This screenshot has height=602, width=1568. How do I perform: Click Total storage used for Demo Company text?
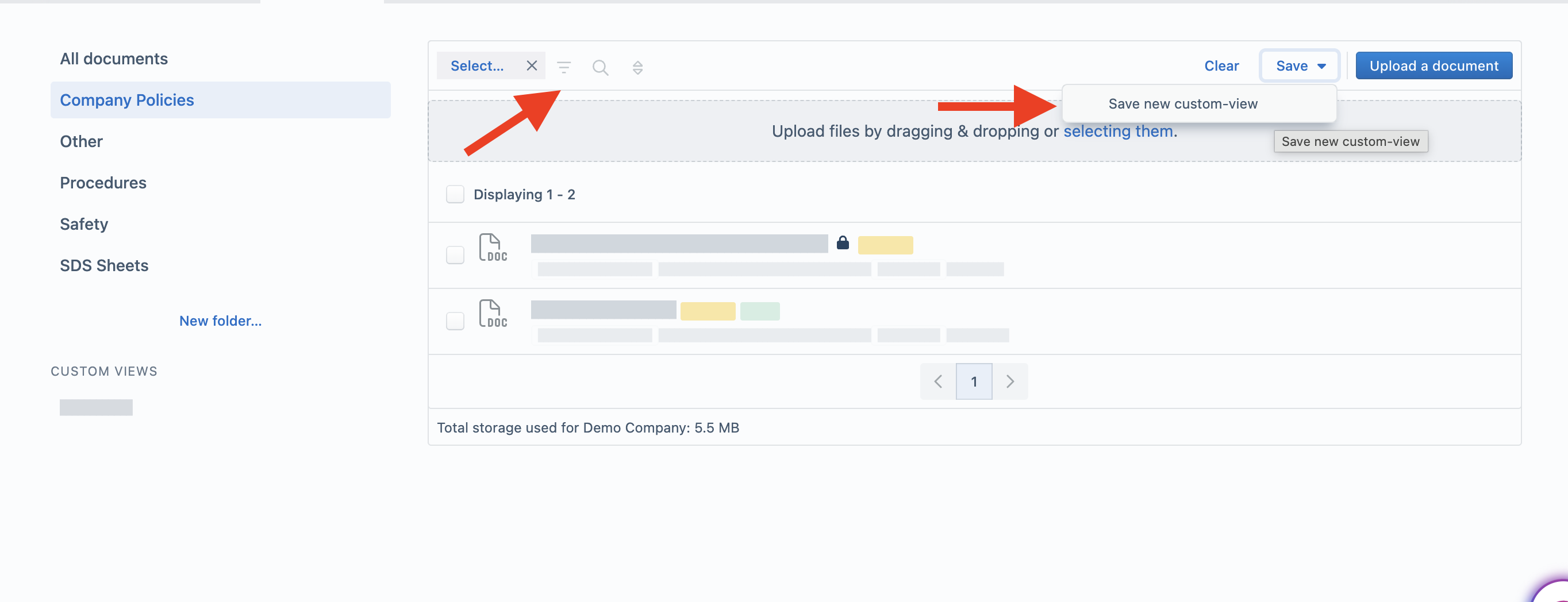(588, 427)
